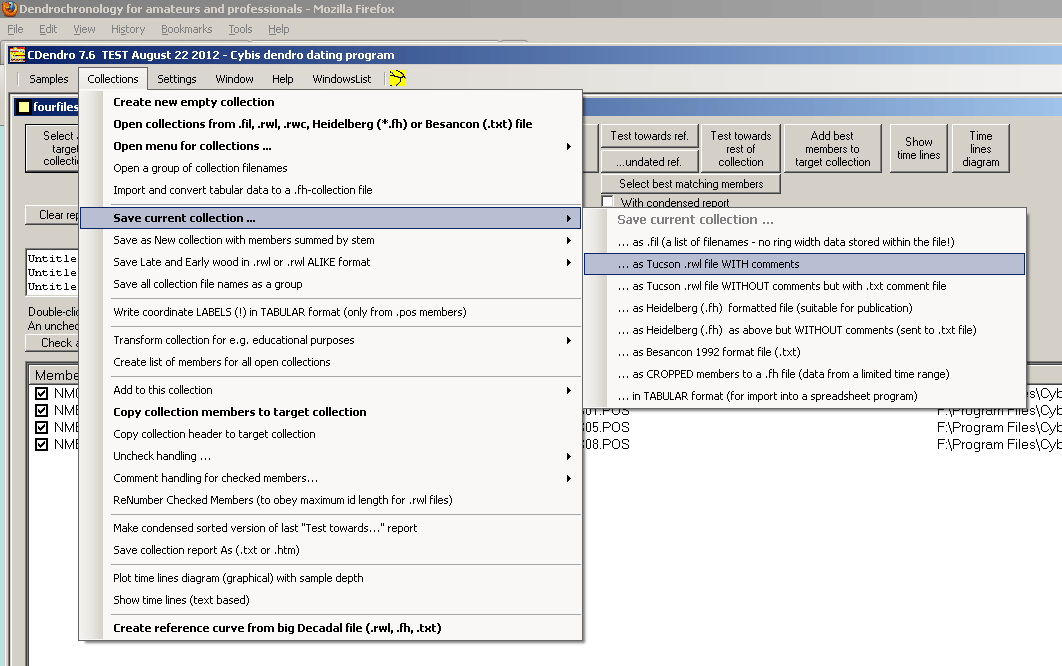The width and height of the screenshot is (1062, 666).
Task: Save as Tucson .rwl file WITH comments
Action: (805, 264)
